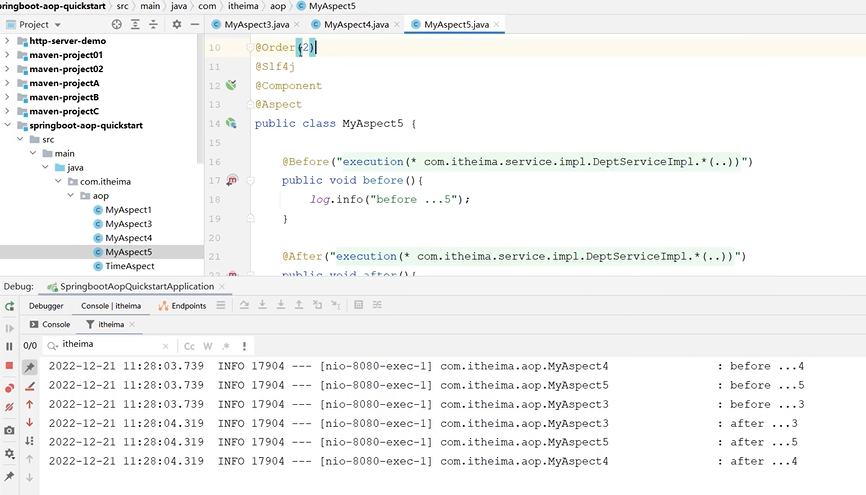Focus the itheima console search field

(109, 345)
